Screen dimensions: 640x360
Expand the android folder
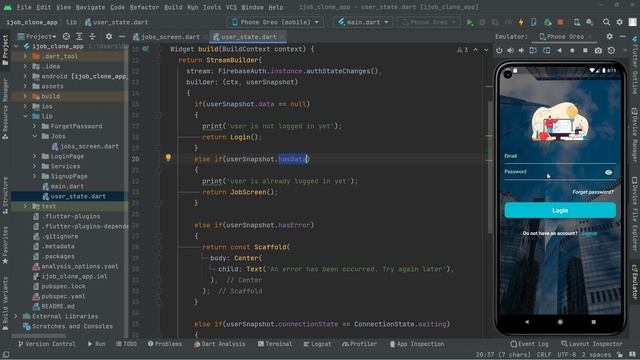(26, 76)
